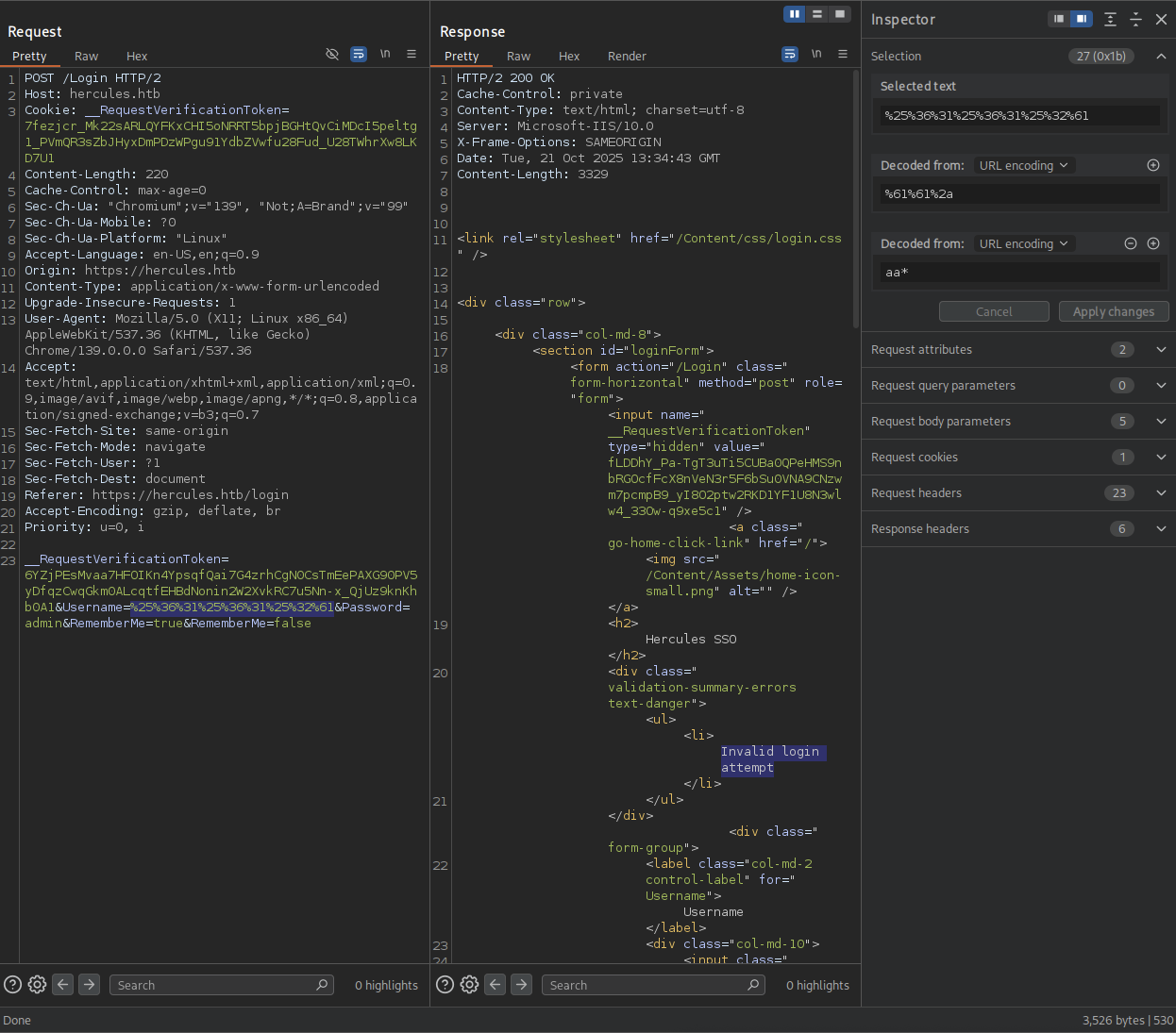Select top-bottom stacked layout icon
Viewport: 1176px width, 1033px height.
pyautogui.click(x=817, y=14)
